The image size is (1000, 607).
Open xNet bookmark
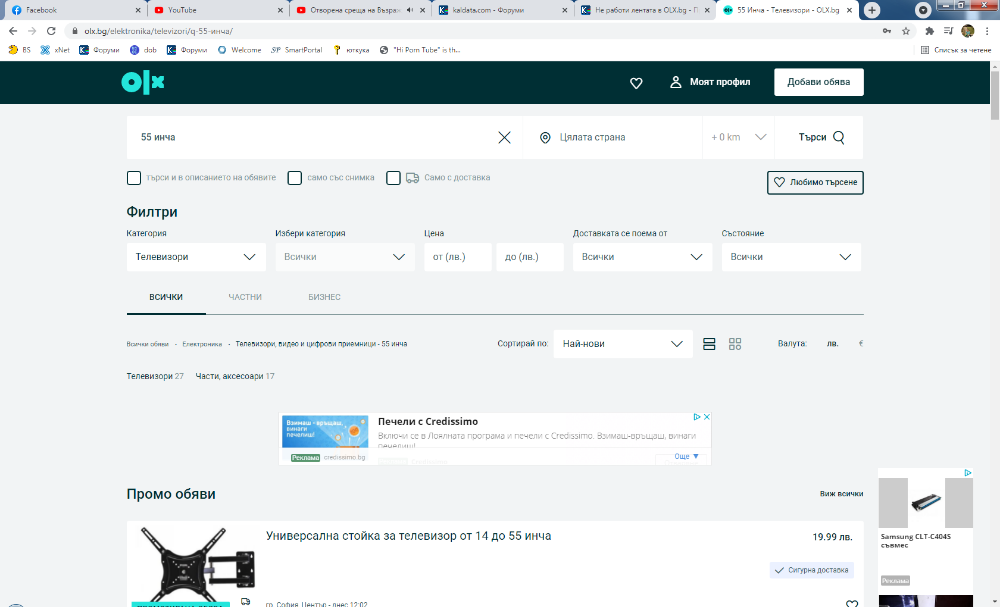(x=55, y=50)
